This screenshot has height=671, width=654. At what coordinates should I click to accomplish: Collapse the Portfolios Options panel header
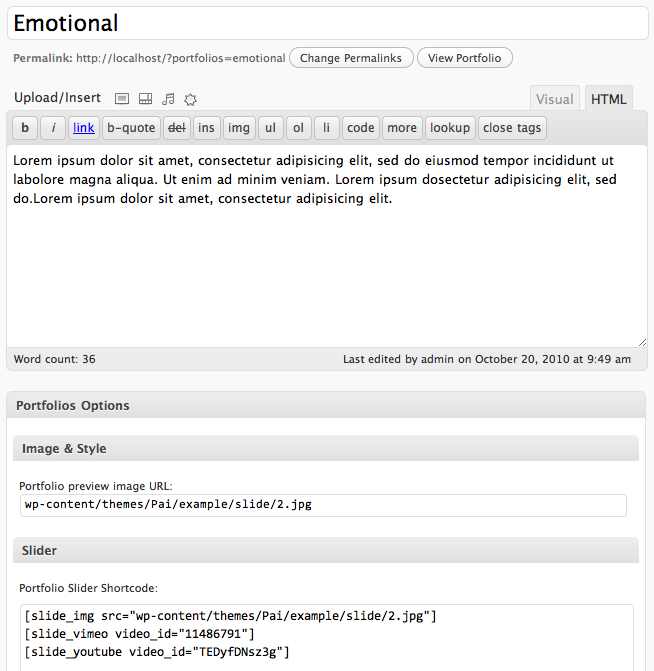(326, 406)
